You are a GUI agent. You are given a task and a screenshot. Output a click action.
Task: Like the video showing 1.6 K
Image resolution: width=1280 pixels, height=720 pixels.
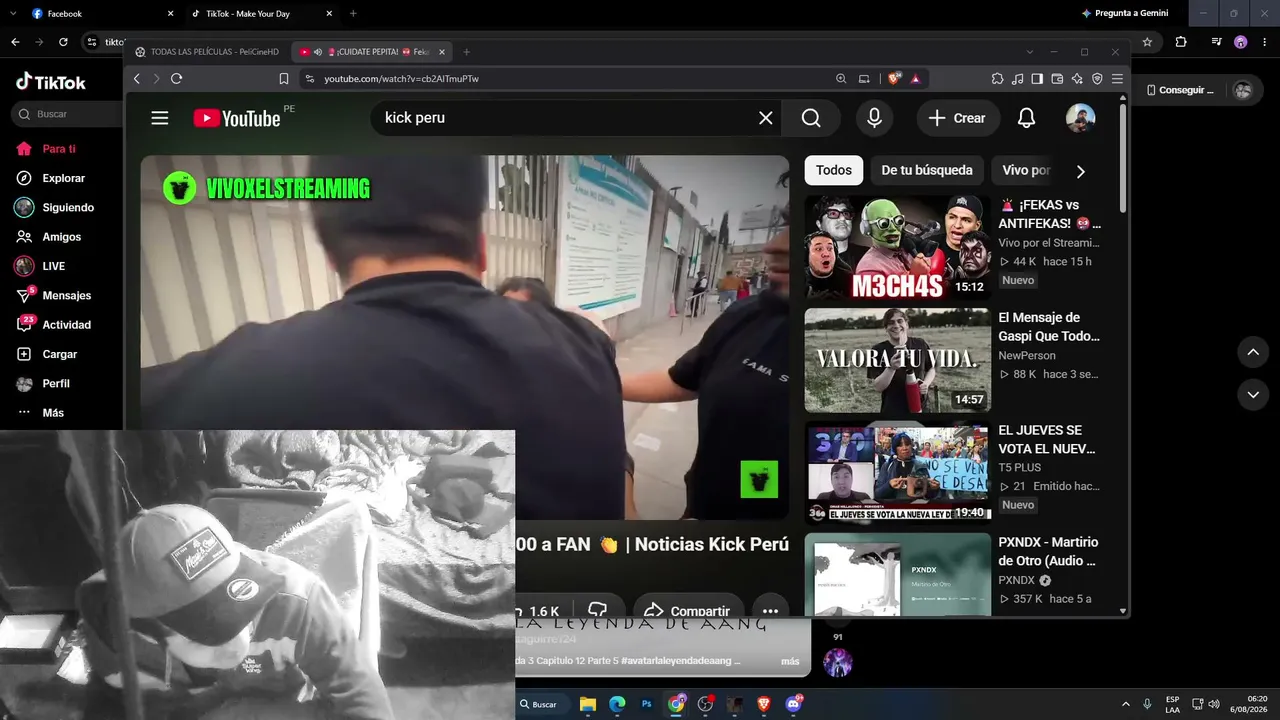click(538, 610)
